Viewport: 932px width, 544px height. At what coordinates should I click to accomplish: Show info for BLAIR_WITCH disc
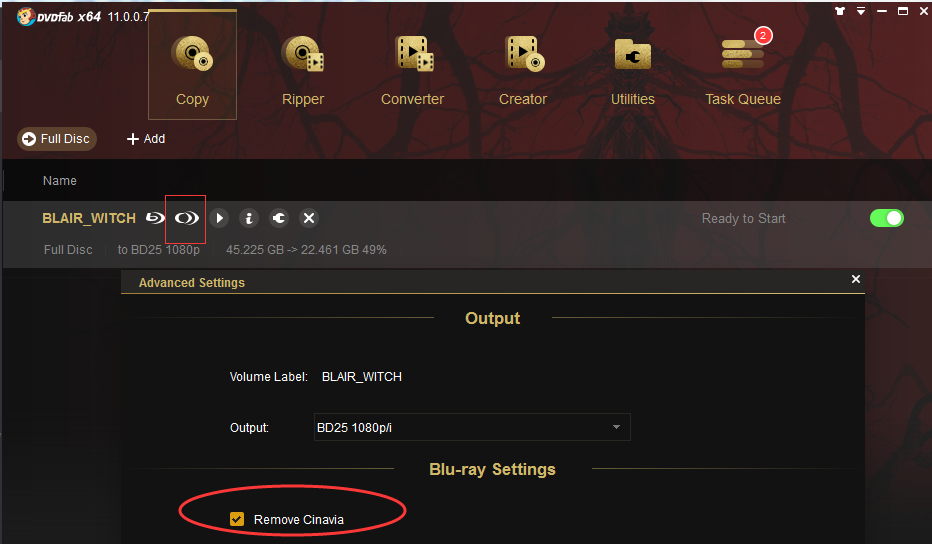pyautogui.click(x=249, y=218)
